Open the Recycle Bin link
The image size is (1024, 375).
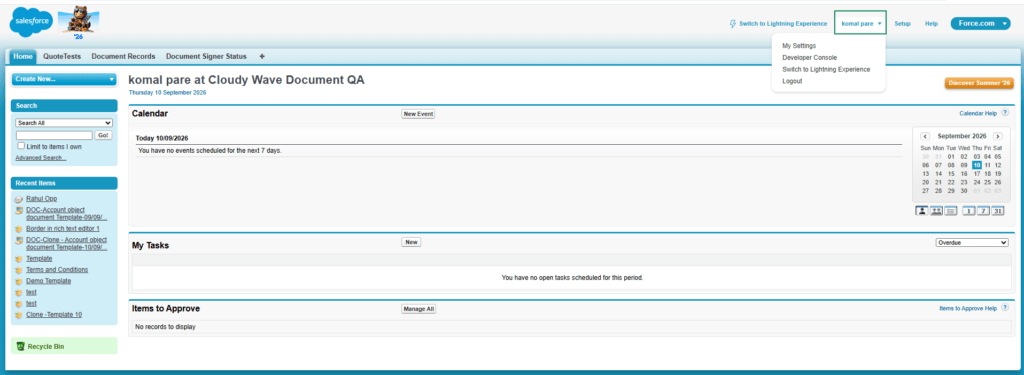click(x=46, y=346)
